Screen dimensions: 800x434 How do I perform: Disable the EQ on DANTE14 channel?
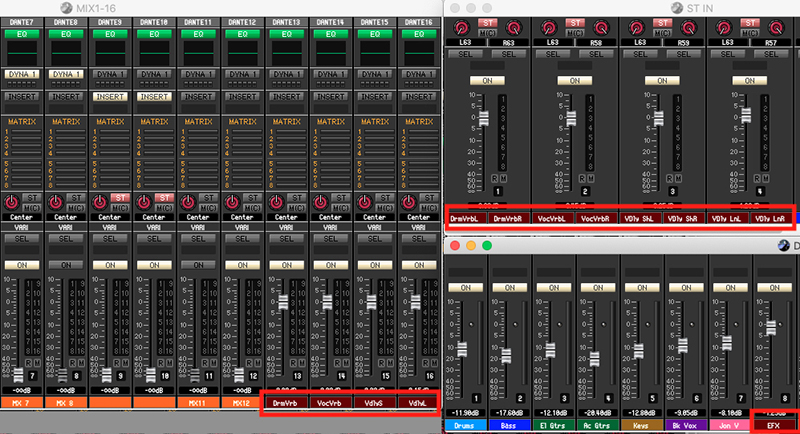point(330,33)
